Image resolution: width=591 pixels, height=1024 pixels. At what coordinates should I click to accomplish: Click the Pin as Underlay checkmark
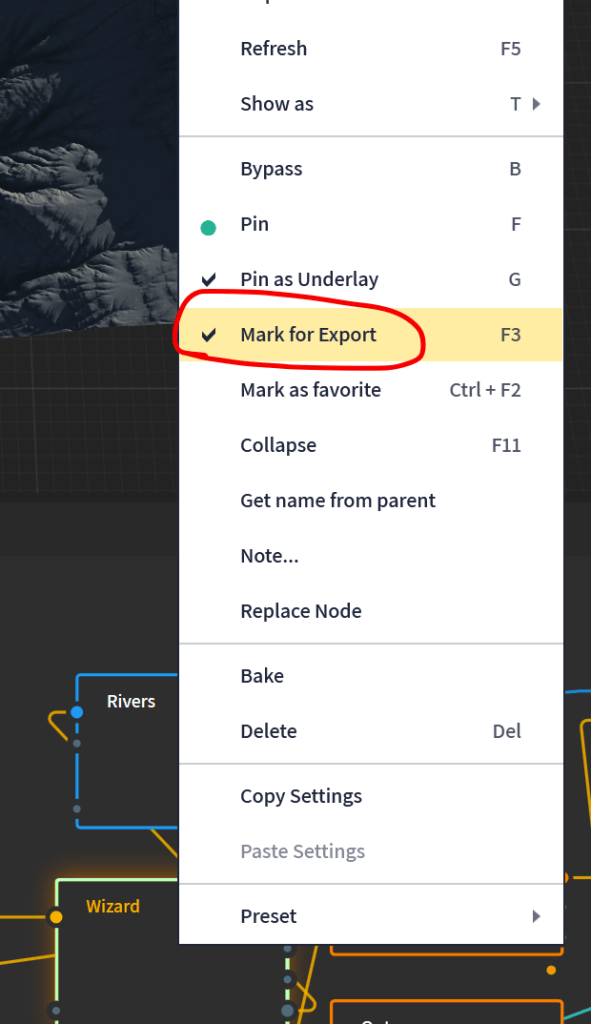pyautogui.click(x=208, y=280)
